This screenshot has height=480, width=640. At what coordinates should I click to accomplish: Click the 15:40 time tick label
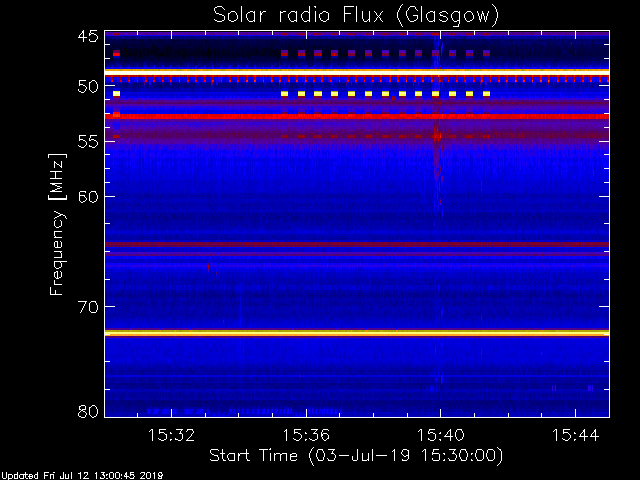point(440,435)
